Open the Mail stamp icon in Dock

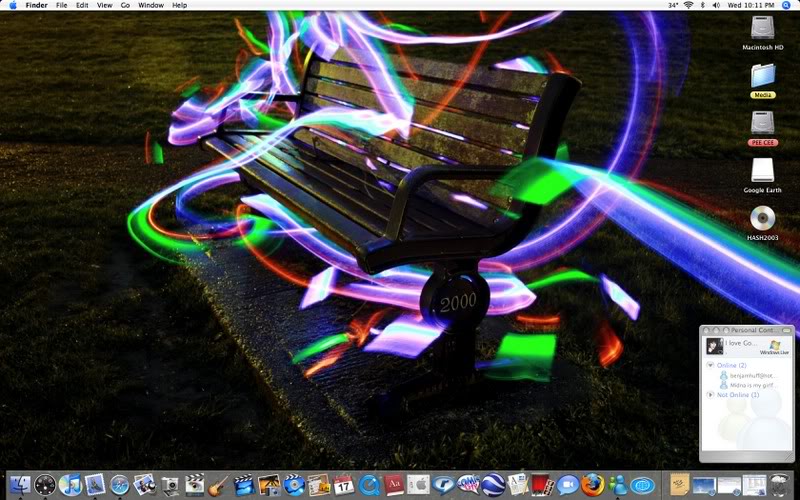(x=95, y=485)
